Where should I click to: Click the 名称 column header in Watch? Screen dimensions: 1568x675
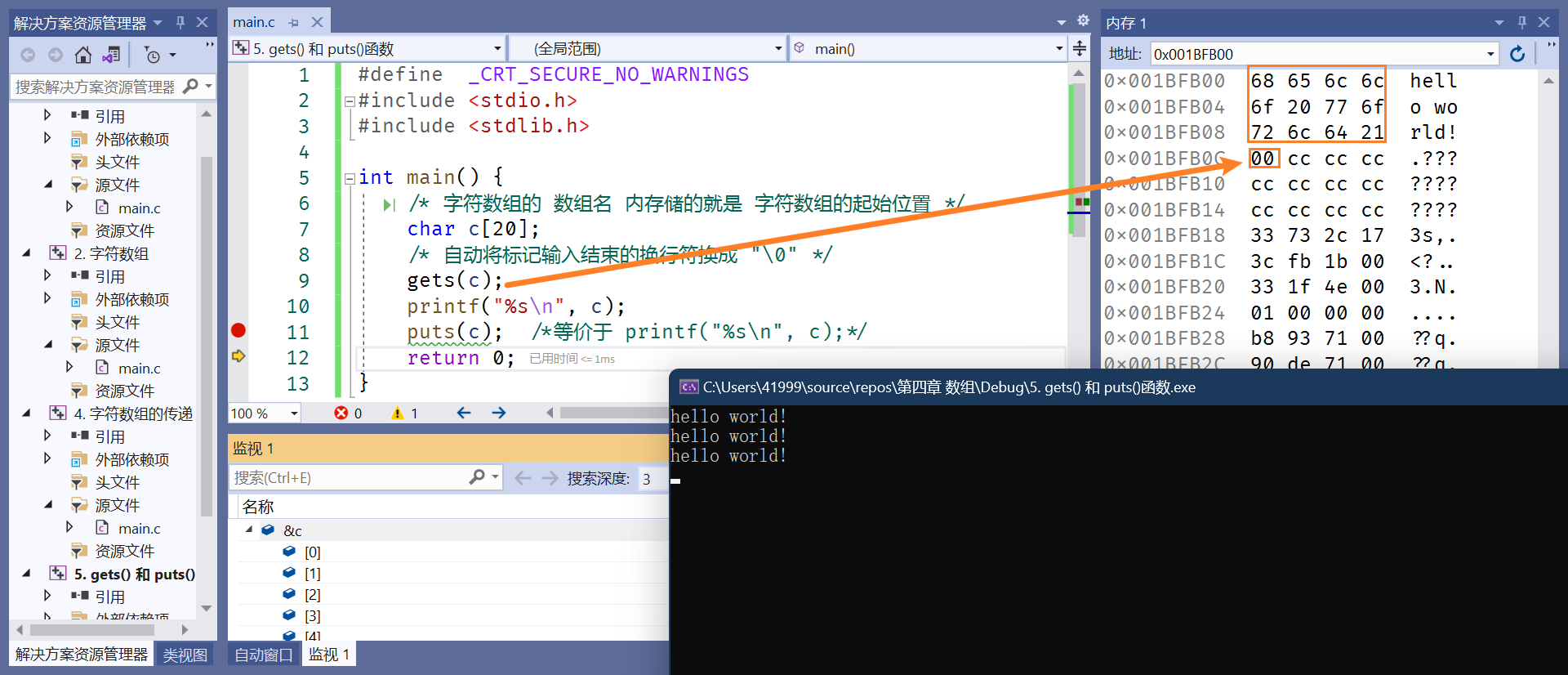coord(258,507)
